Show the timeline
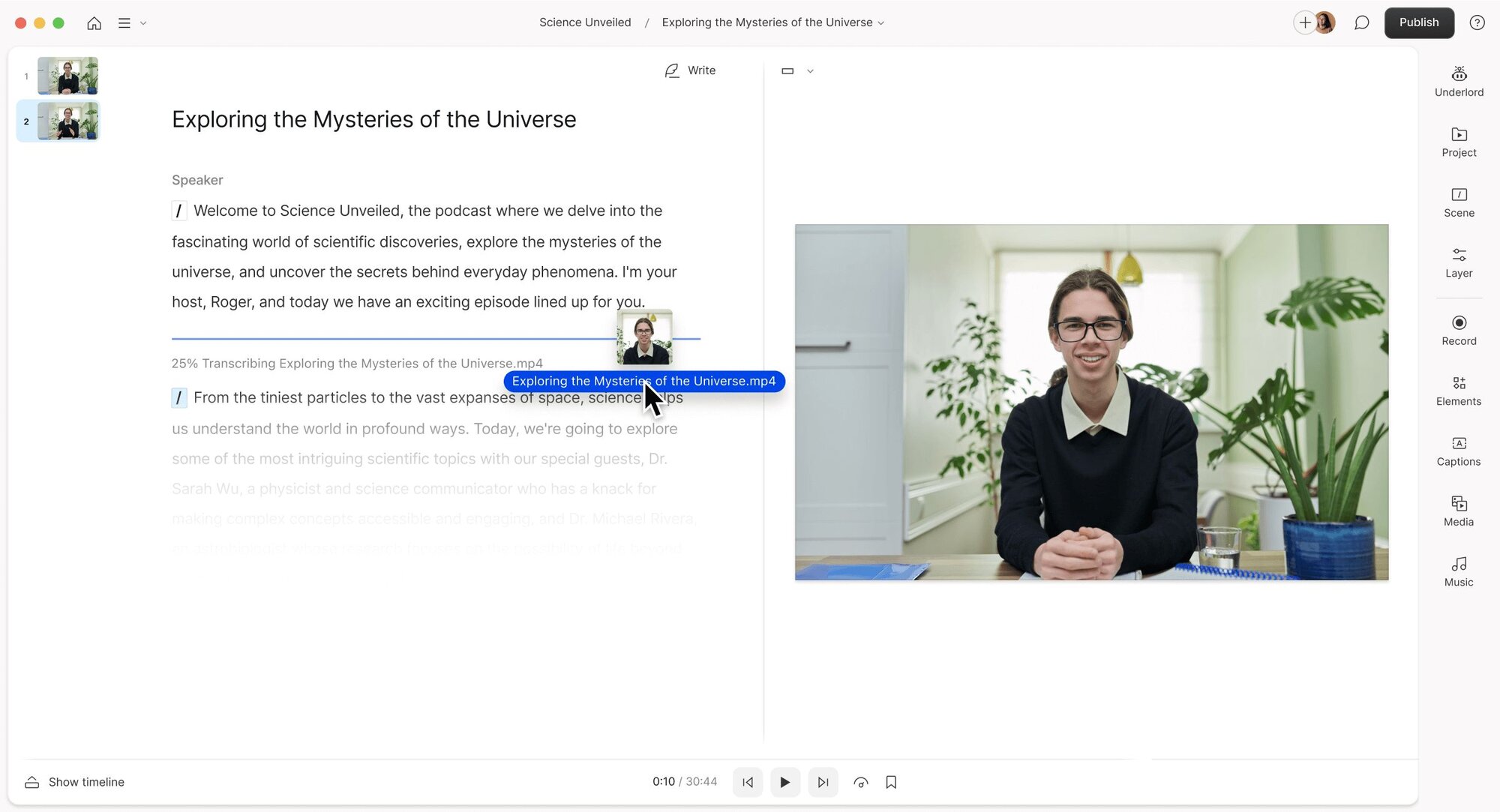This screenshot has height=812, width=1500. [73, 781]
